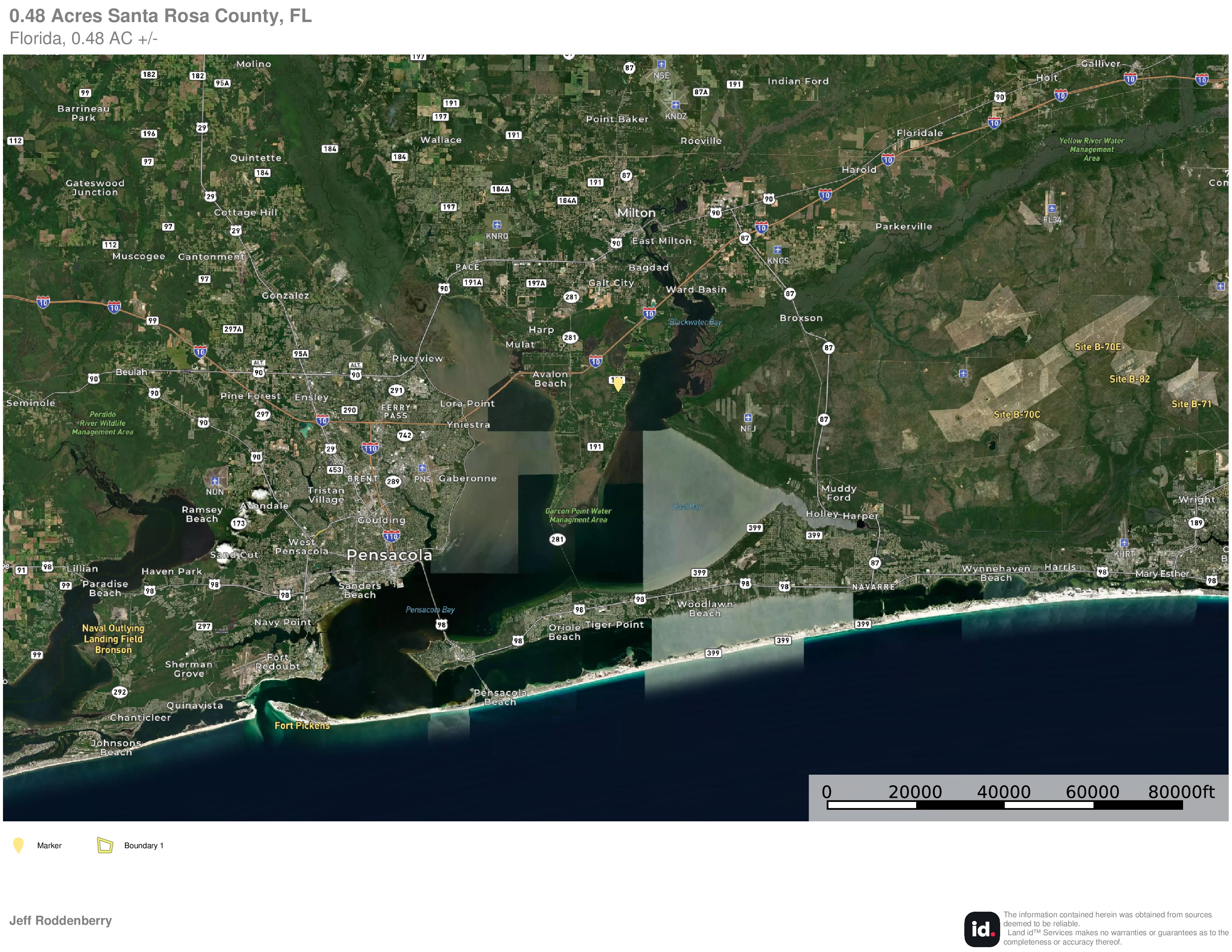Click the PNS airport icon
Image resolution: width=1232 pixels, height=952 pixels.
422,468
